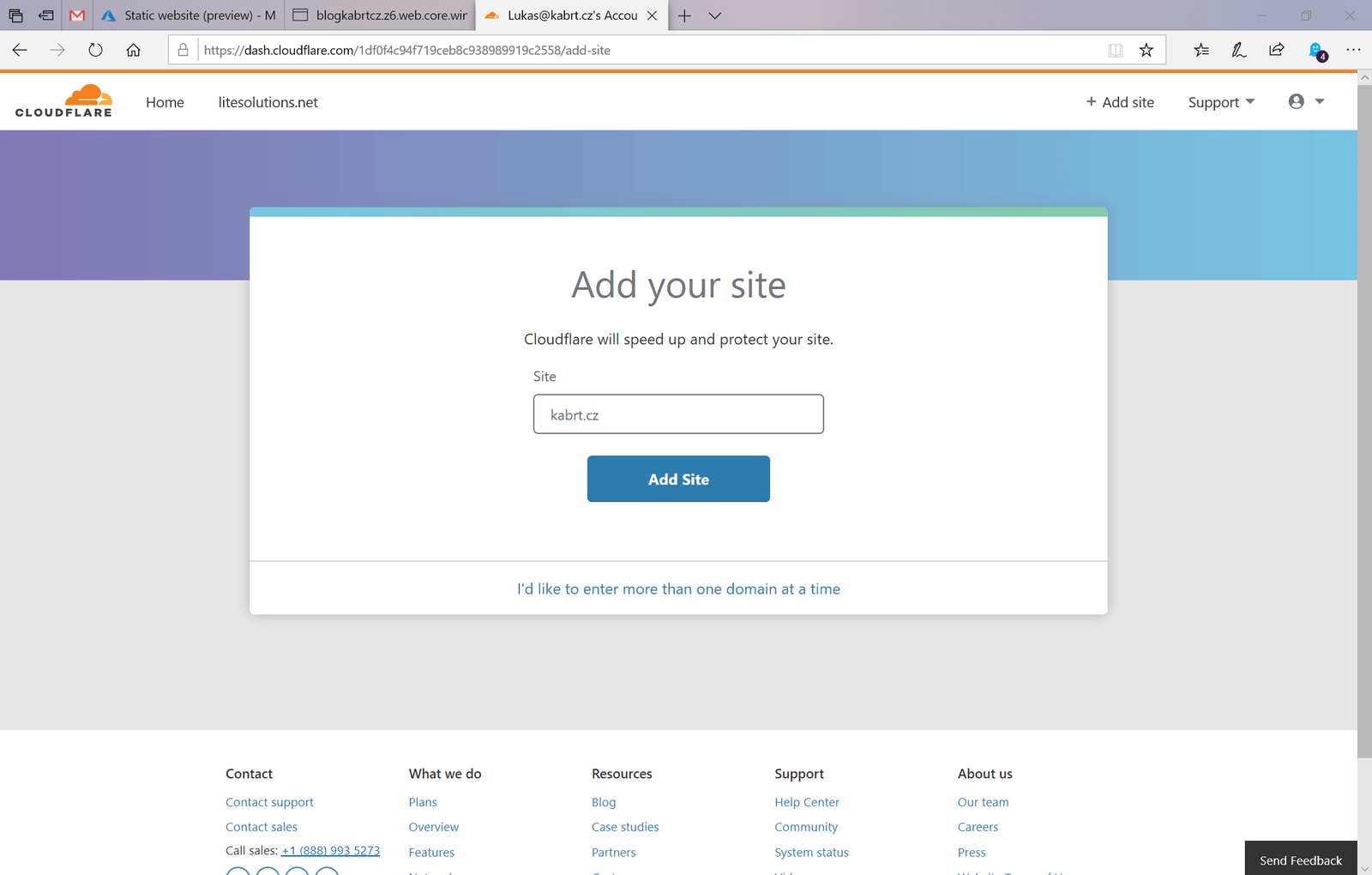1372x875 pixels.
Task: Open browser home page icon
Action: tap(133, 50)
